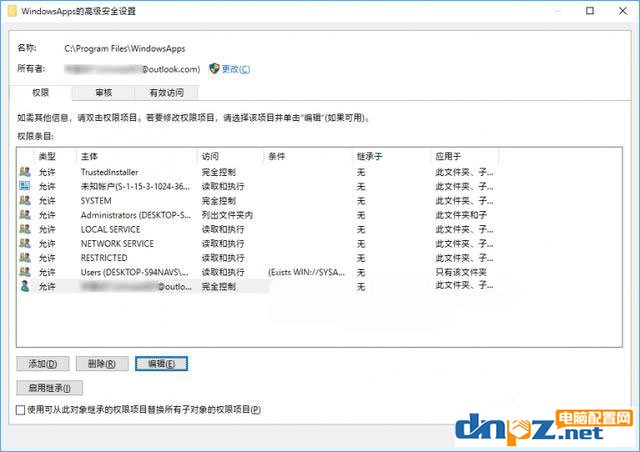Image resolution: width=640 pixels, height=452 pixels.
Task: Click the 更改(C) owner link
Action: click(x=236, y=69)
